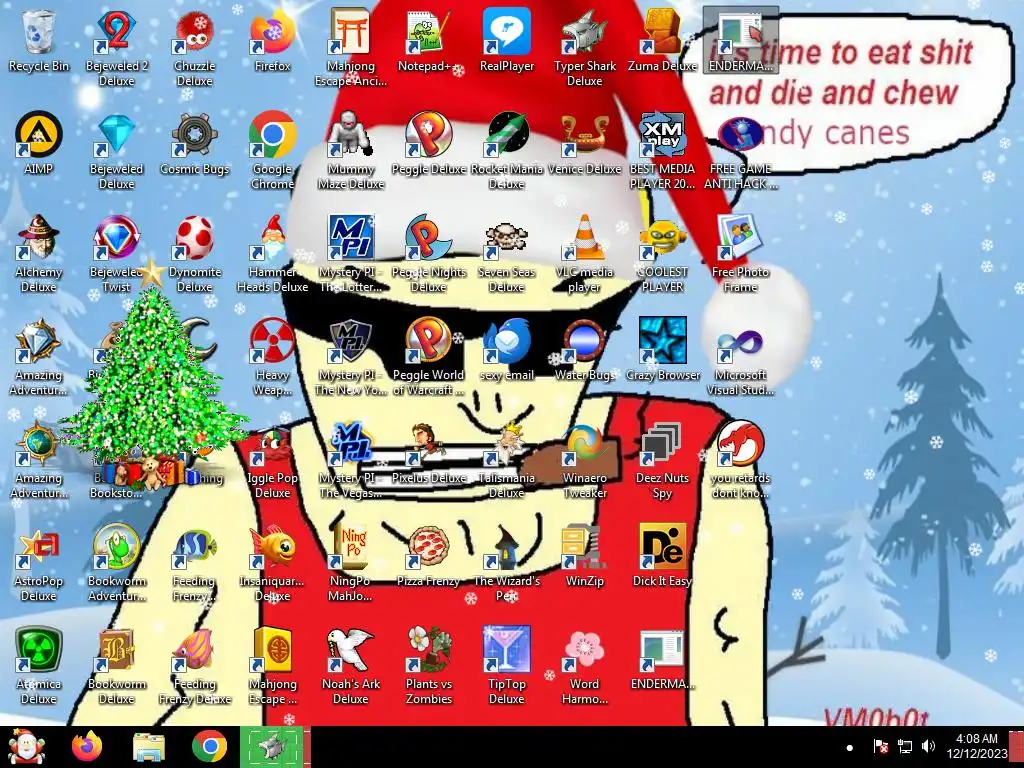Open Bejeweled Deluxe diamond icon
Image resolution: width=1024 pixels, height=768 pixels.
(x=116, y=150)
